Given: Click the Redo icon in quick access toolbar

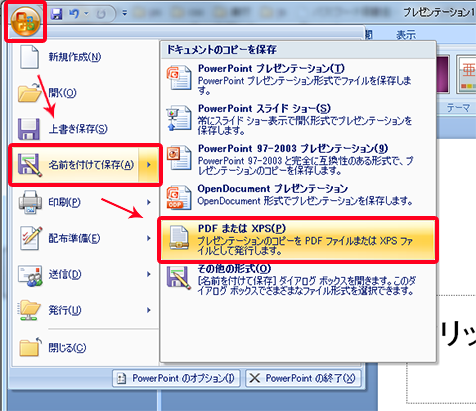Looking at the screenshot, I should click(x=101, y=14).
